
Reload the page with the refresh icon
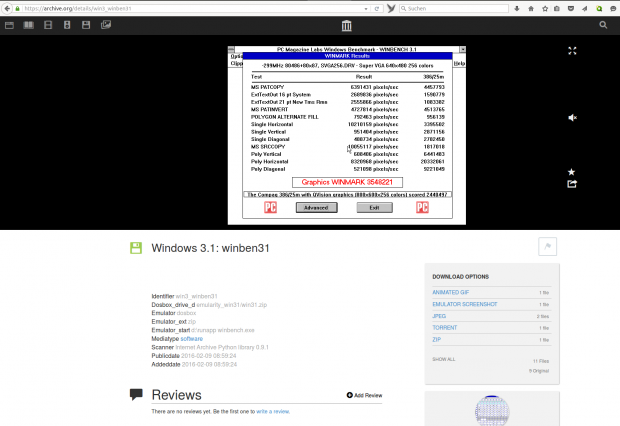[x=377, y=8]
